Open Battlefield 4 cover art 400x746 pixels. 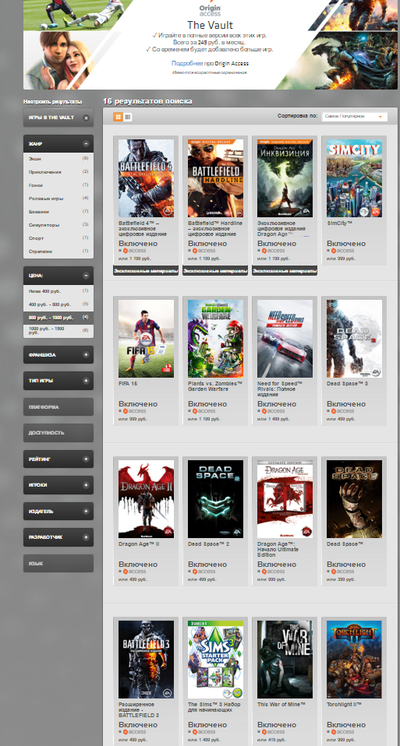tap(146, 178)
